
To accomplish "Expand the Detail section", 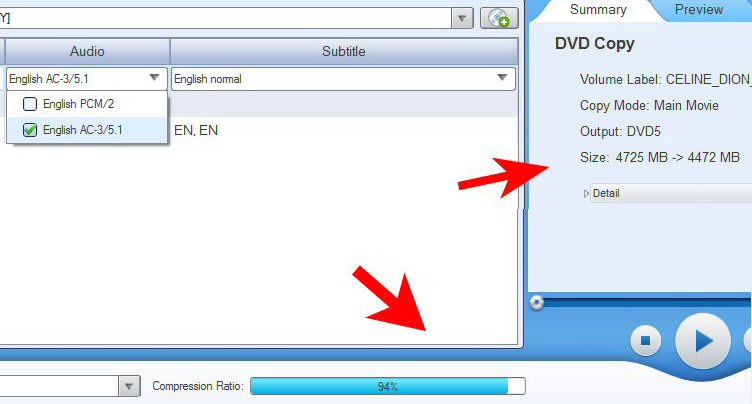I will pos(586,193).
